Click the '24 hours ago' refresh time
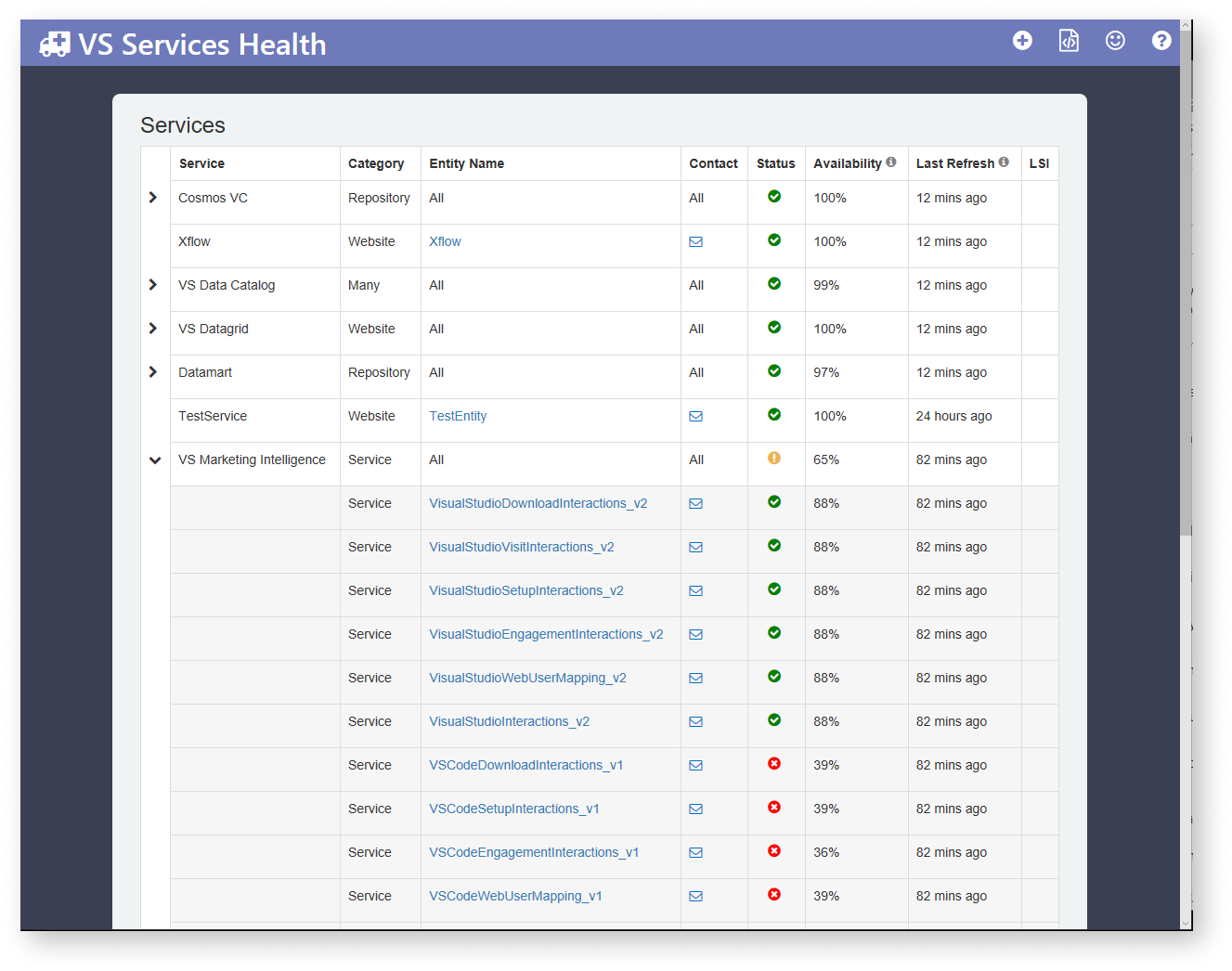The width and height of the screenshot is (1232, 971). coord(953,416)
